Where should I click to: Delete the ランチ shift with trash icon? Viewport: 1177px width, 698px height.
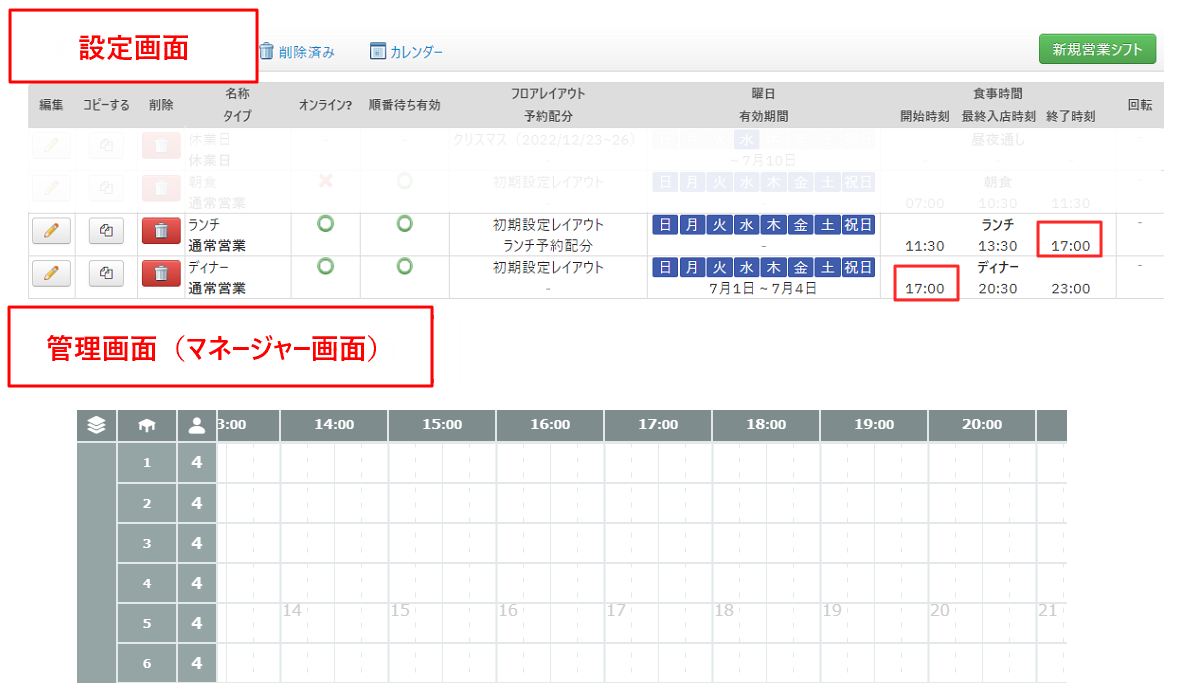coord(161,230)
